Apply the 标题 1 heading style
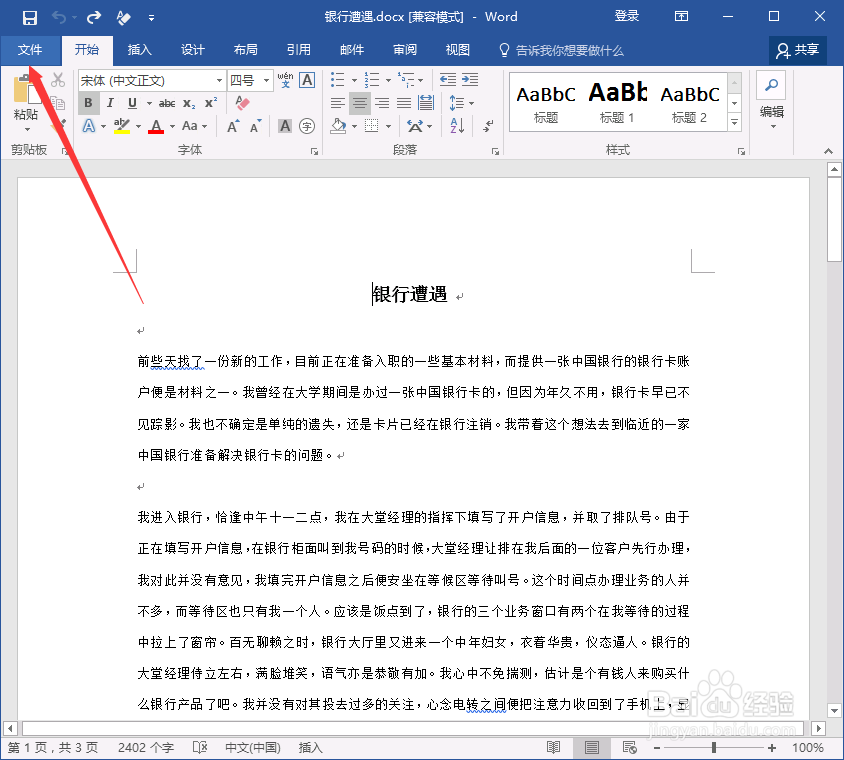Image resolution: width=844 pixels, height=760 pixels. [x=617, y=102]
